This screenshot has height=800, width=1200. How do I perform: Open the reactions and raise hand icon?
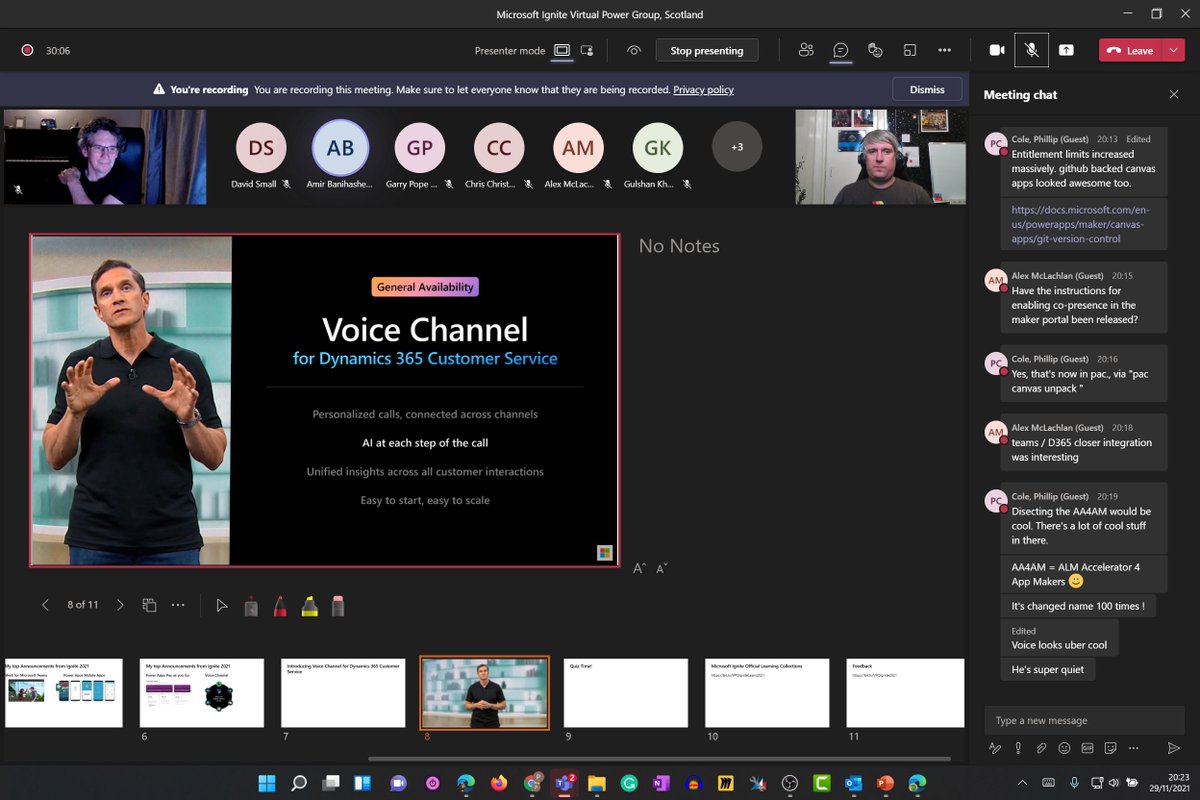pos(875,50)
